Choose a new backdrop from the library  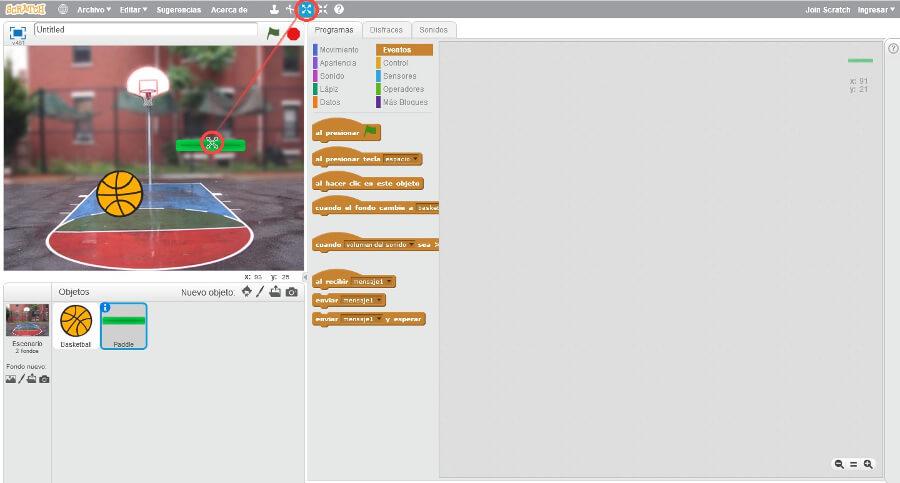[10, 379]
